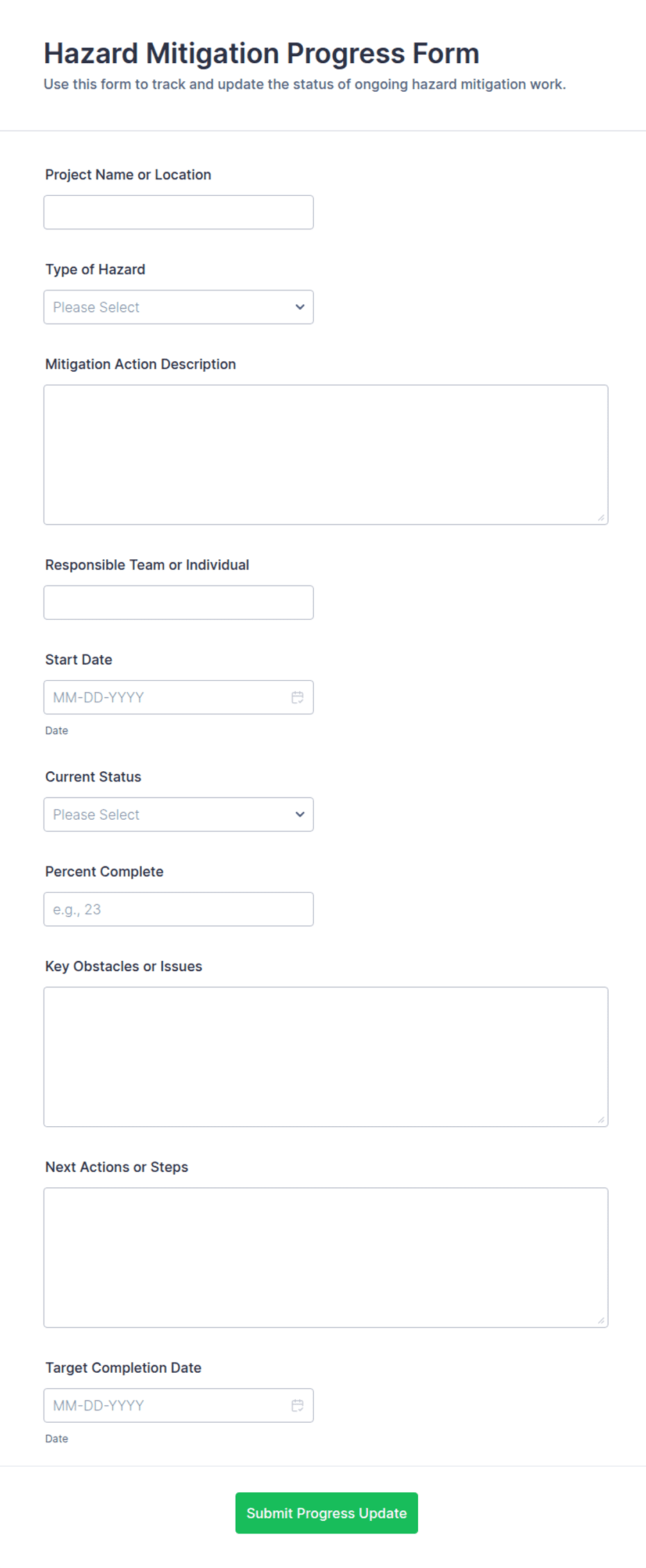This screenshot has width=646, height=1568.
Task: Click the Next Actions textarea resize handle
Action: 601,1321
